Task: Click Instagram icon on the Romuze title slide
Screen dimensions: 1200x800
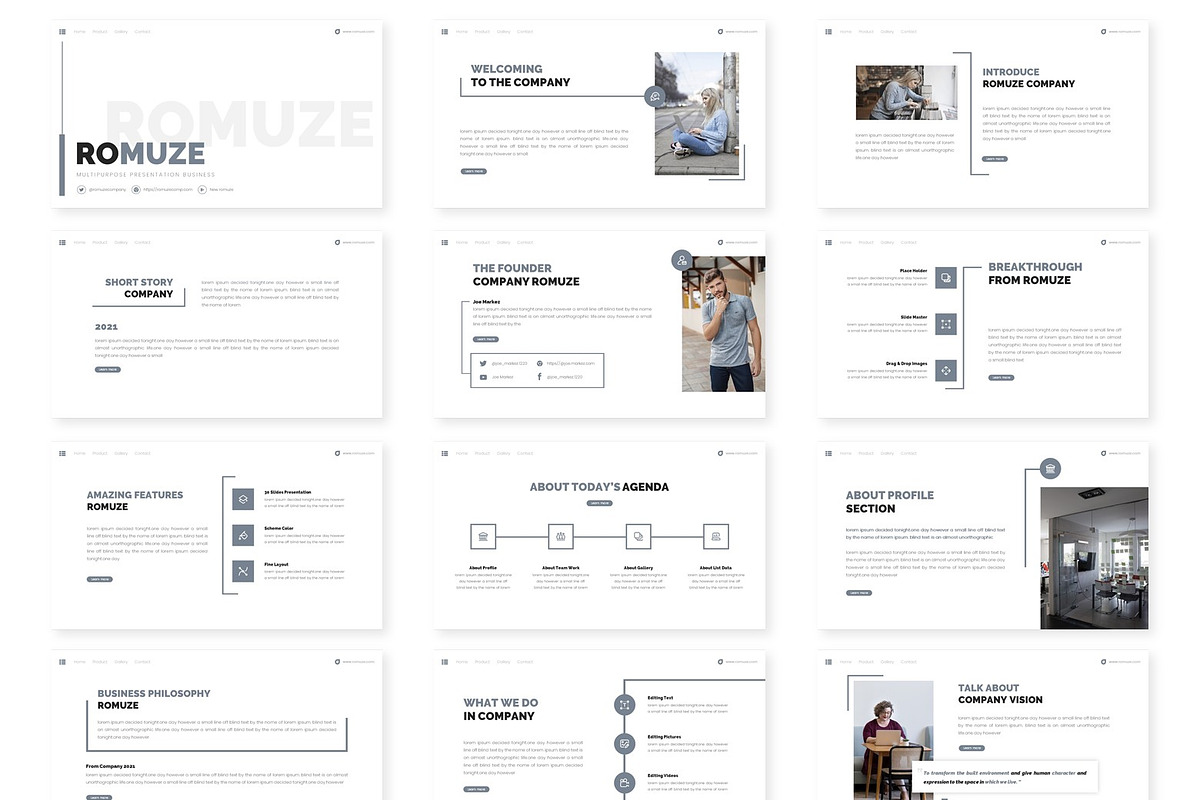Action: tap(136, 189)
